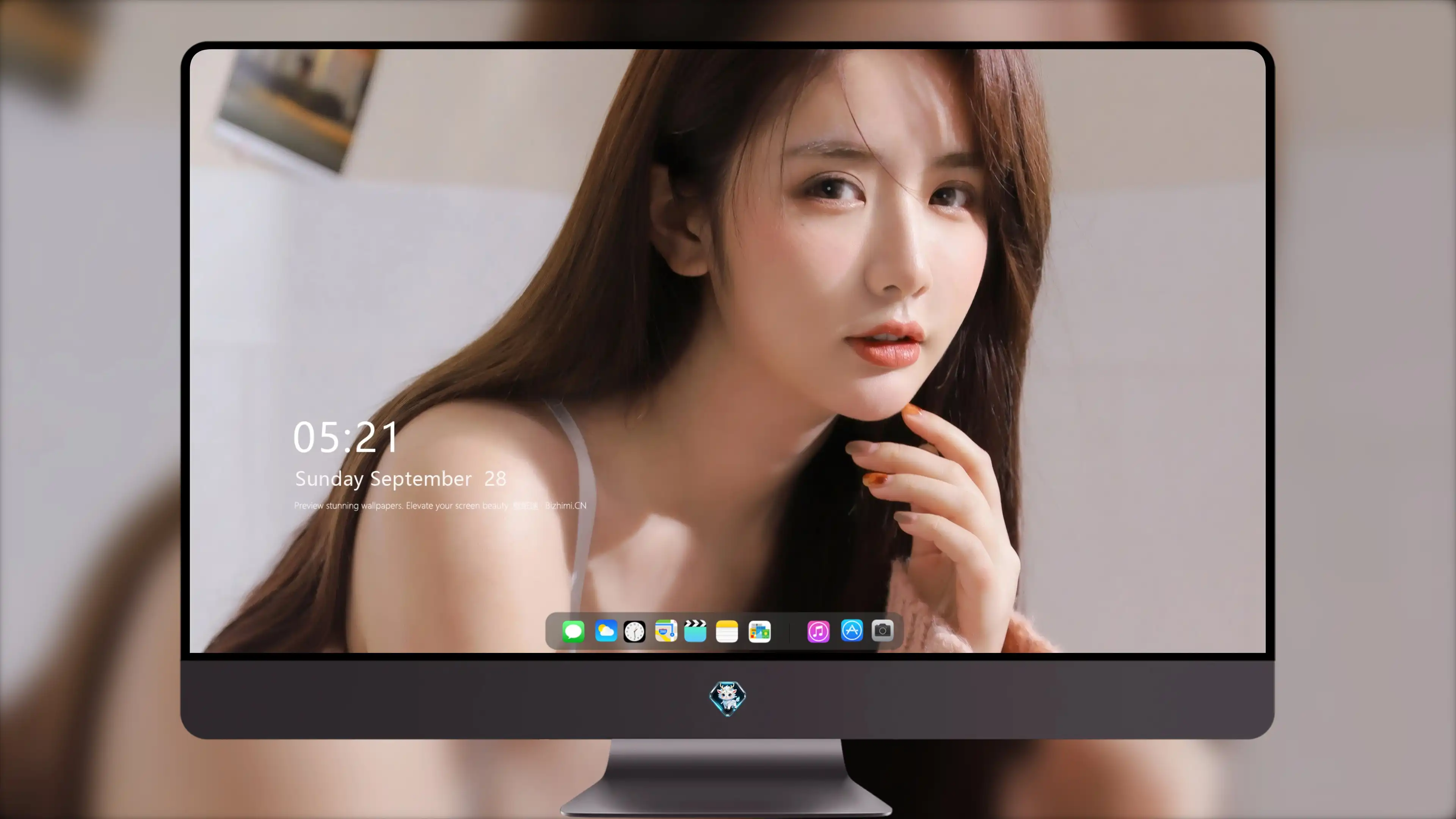
Task: Open the Weather app in the dock
Action: point(606,631)
